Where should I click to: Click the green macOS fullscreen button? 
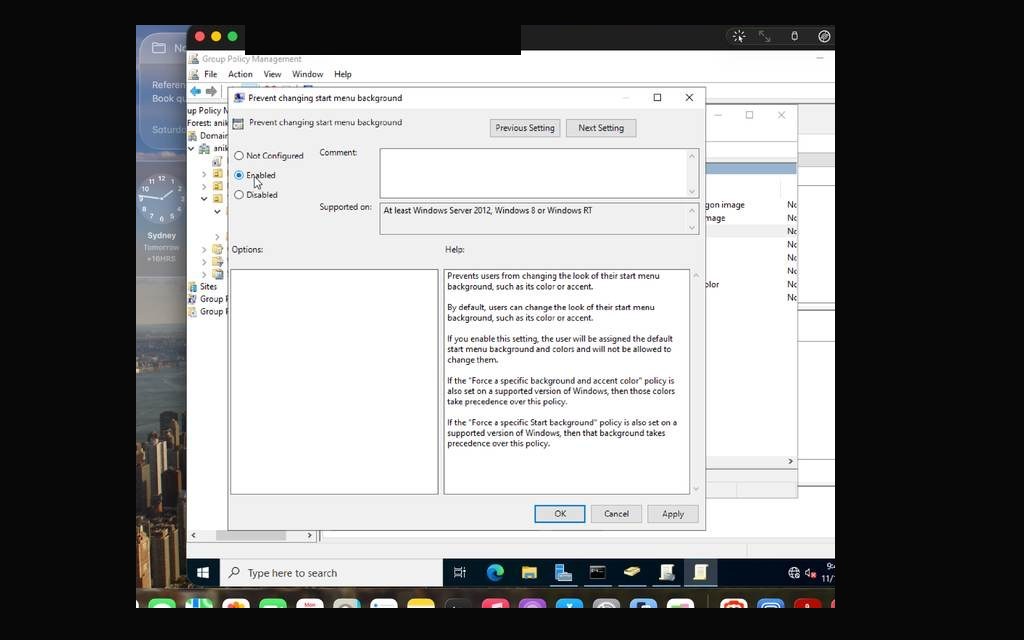tap(232, 37)
